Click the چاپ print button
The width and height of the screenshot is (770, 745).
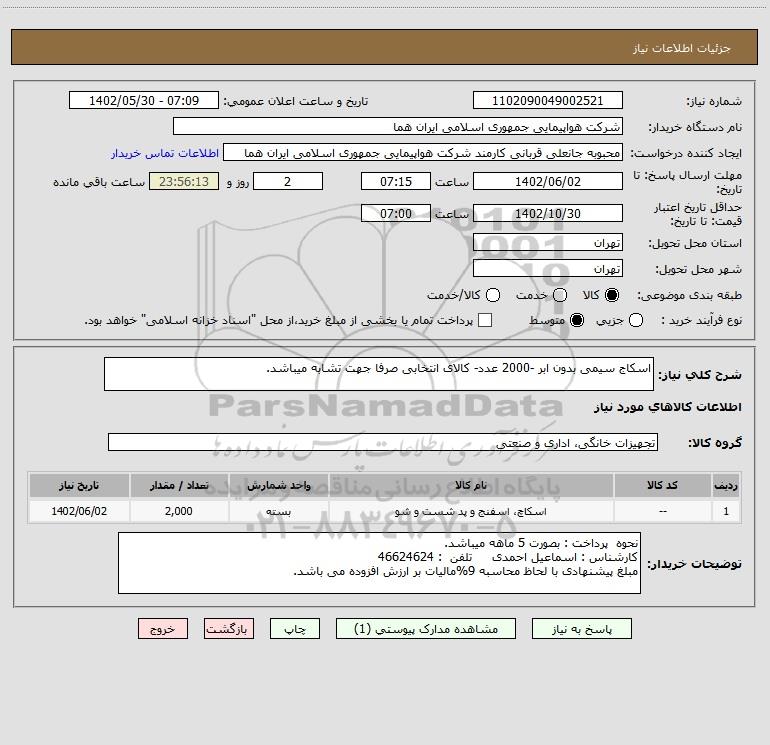coord(295,629)
